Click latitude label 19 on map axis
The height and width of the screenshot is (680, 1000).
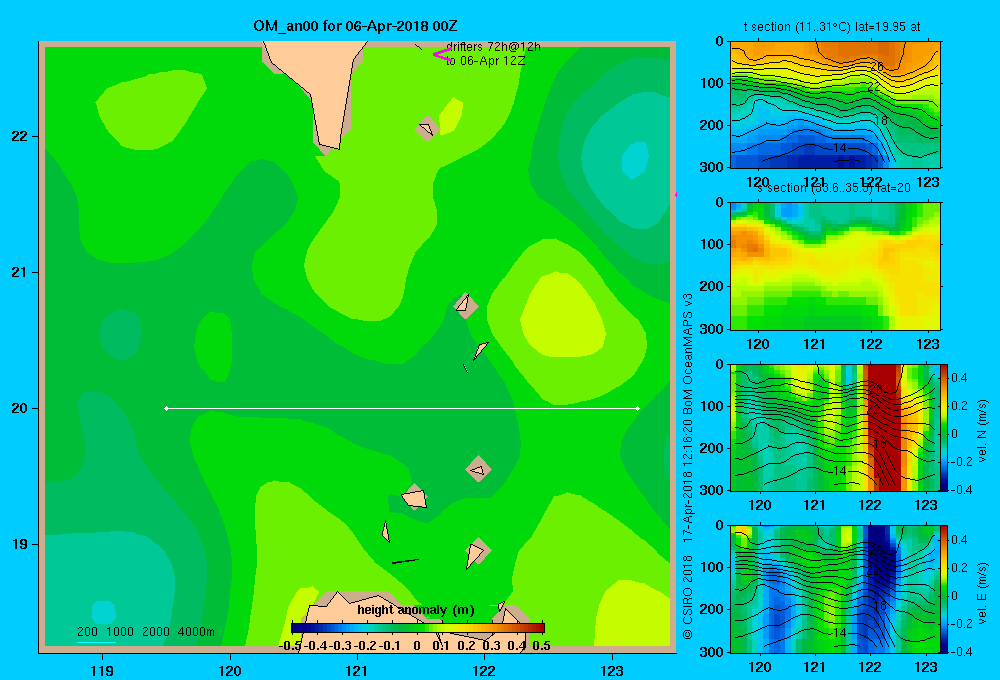point(20,544)
